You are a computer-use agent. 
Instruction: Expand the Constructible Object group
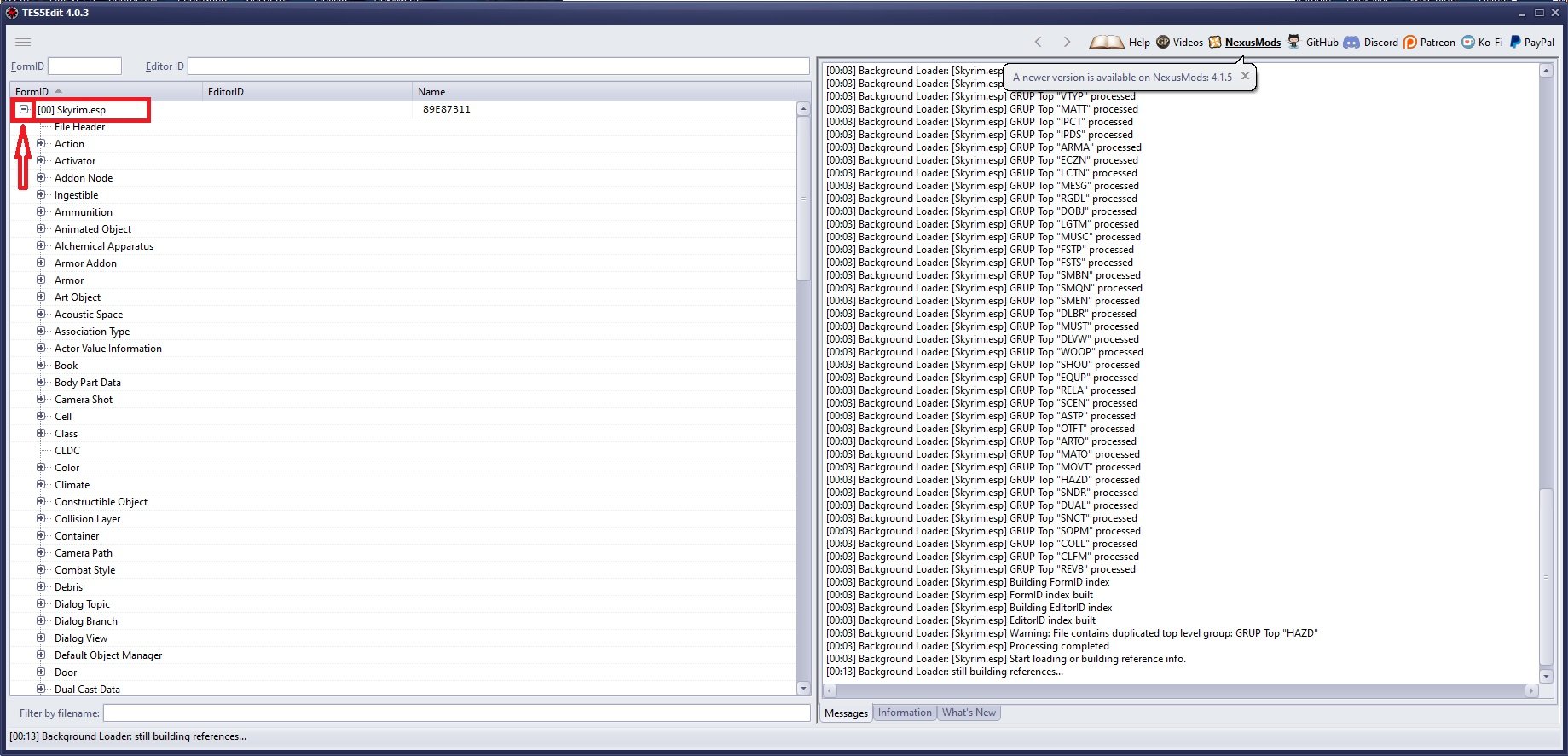pos(41,501)
